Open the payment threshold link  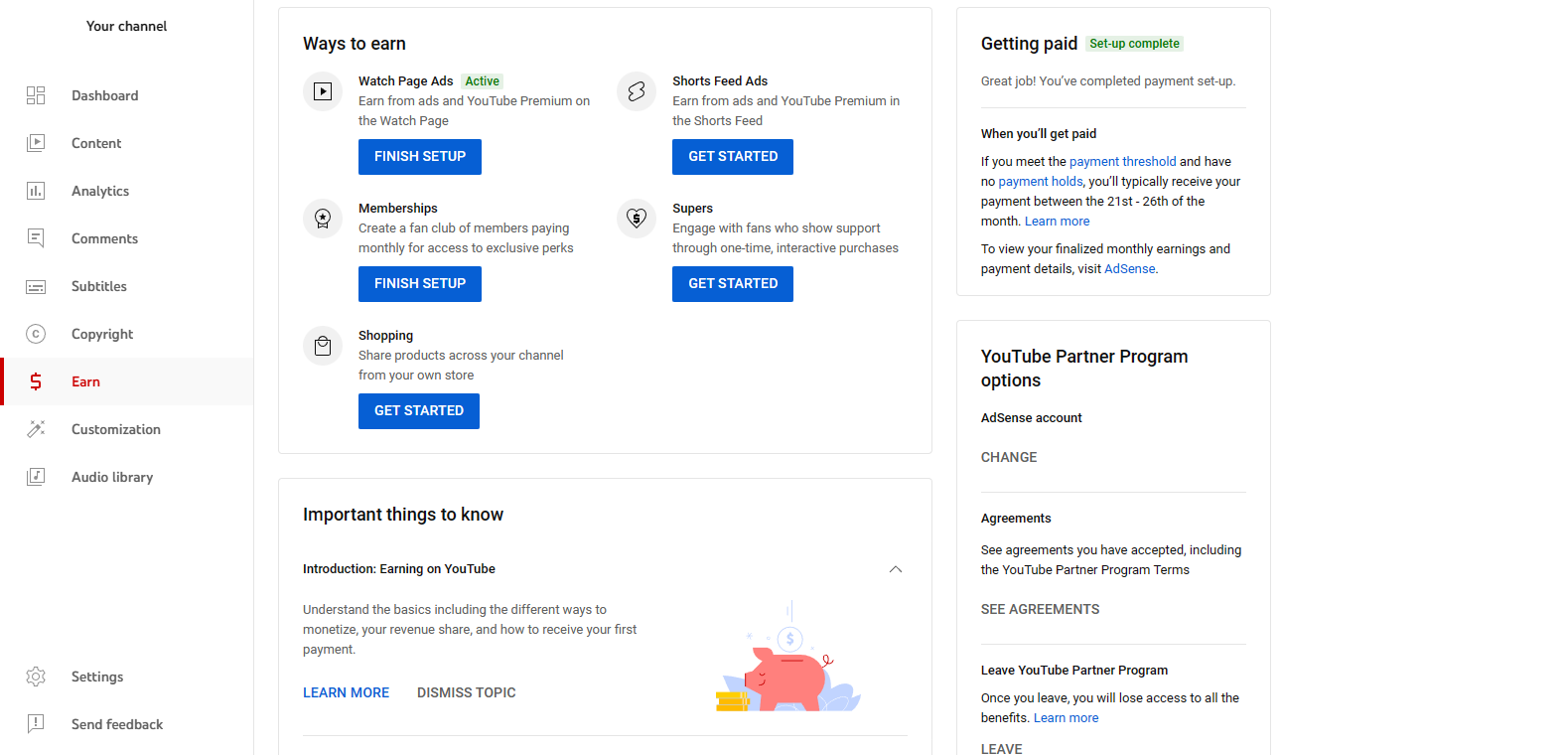click(x=1122, y=162)
